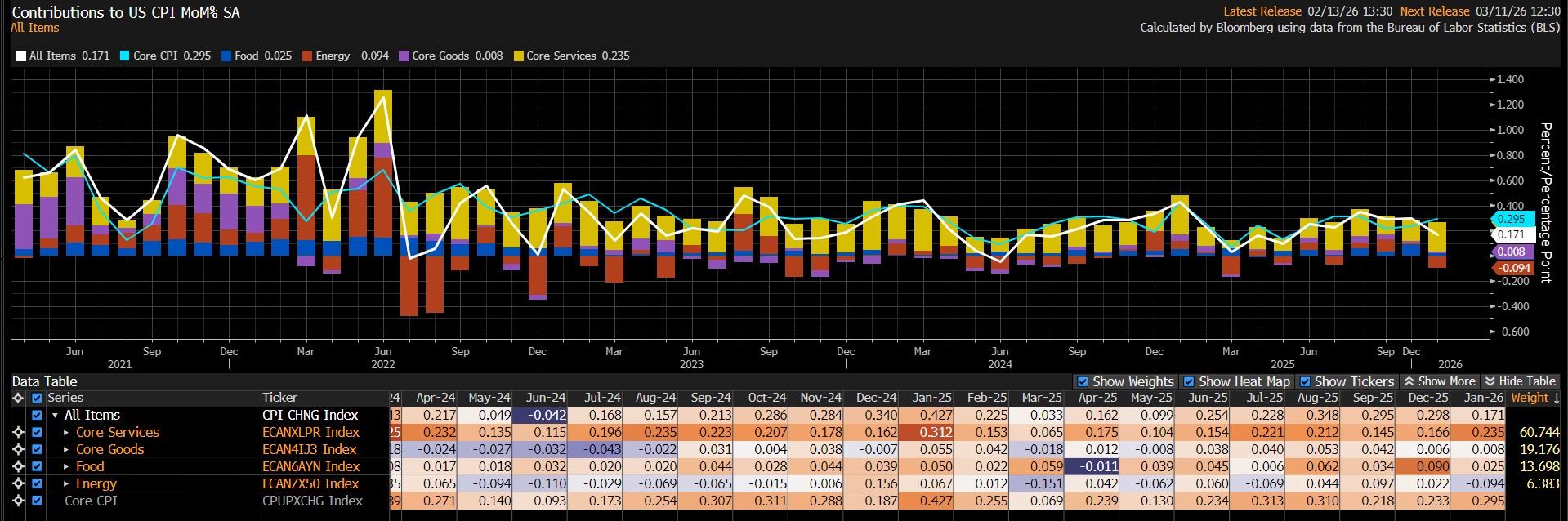Uncheck the Food series checkbox
Screen dimensions: 1568x521
tap(37, 466)
